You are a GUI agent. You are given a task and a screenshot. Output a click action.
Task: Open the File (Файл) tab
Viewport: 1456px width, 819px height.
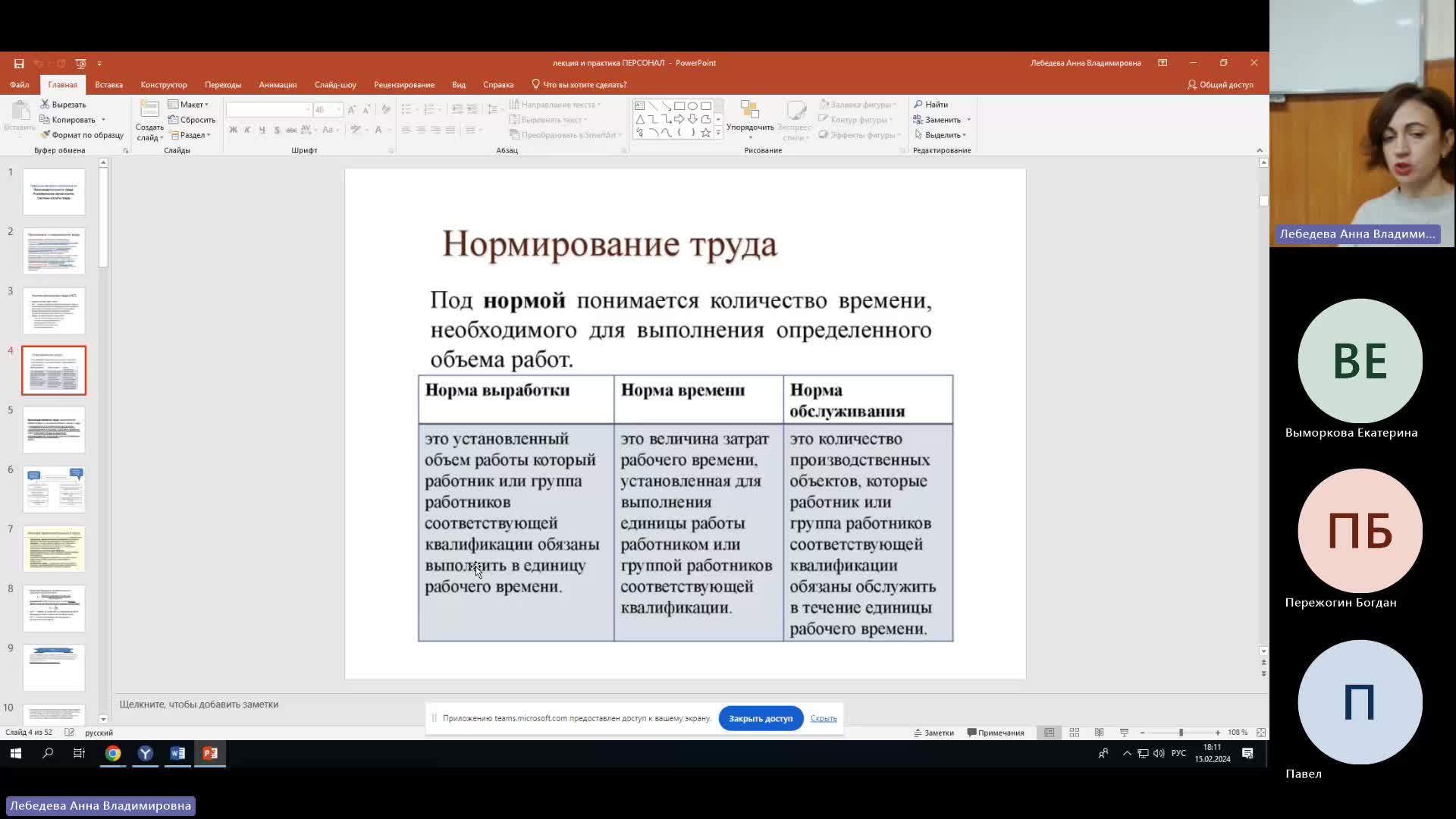20,85
